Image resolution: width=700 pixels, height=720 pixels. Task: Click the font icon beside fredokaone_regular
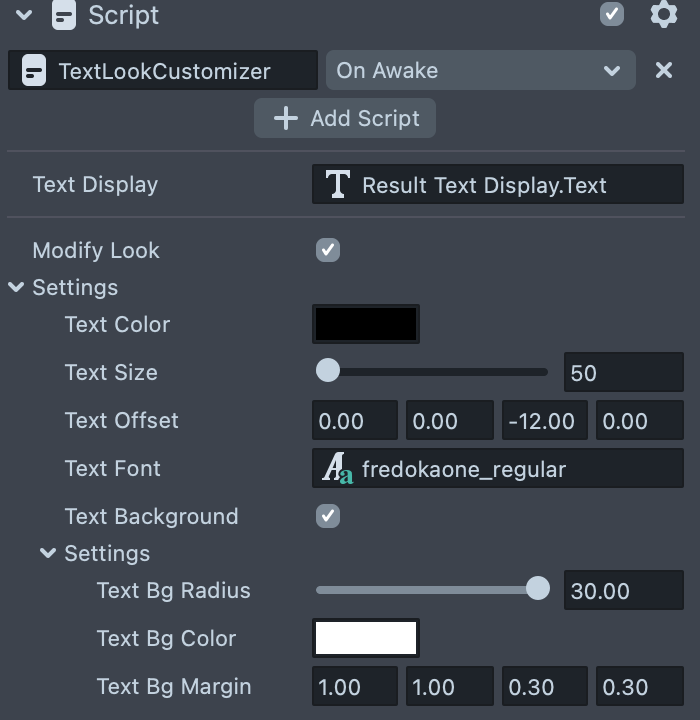coord(338,469)
